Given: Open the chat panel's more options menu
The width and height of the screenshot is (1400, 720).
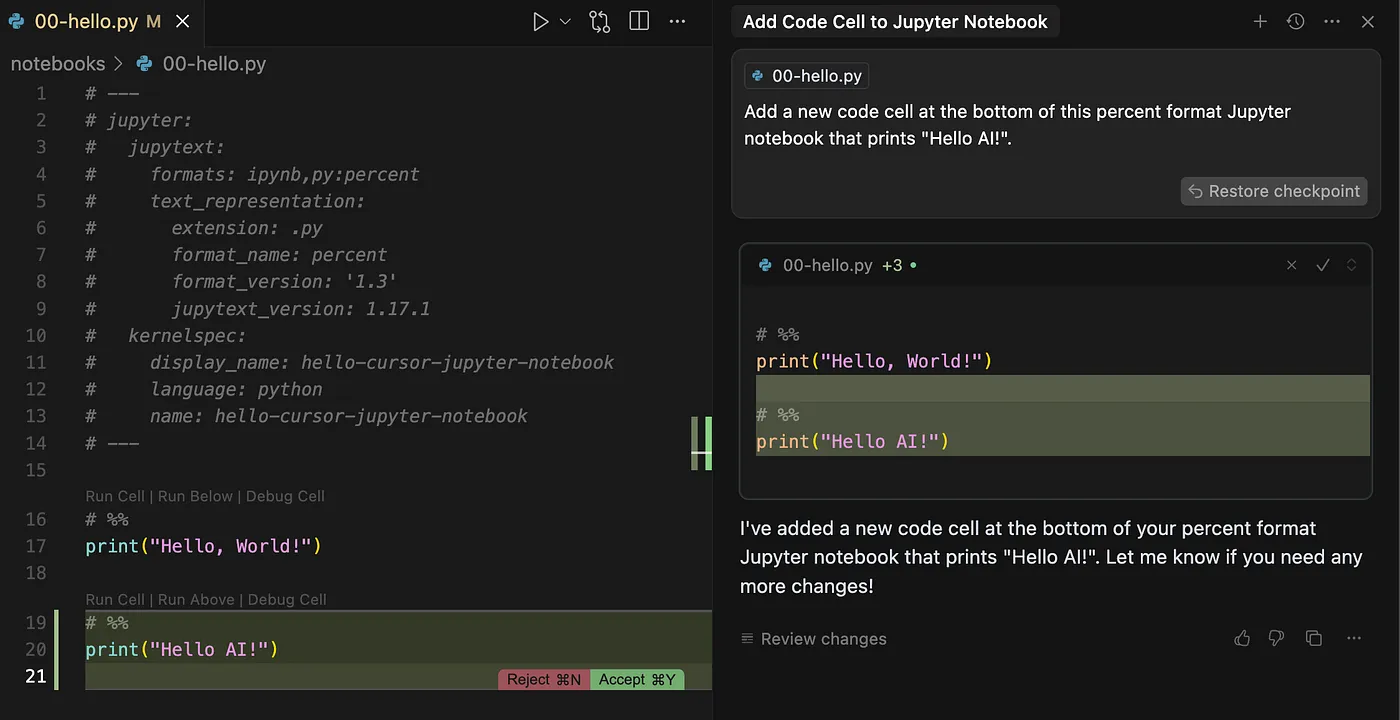Looking at the screenshot, I should pyautogui.click(x=1331, y=21).
